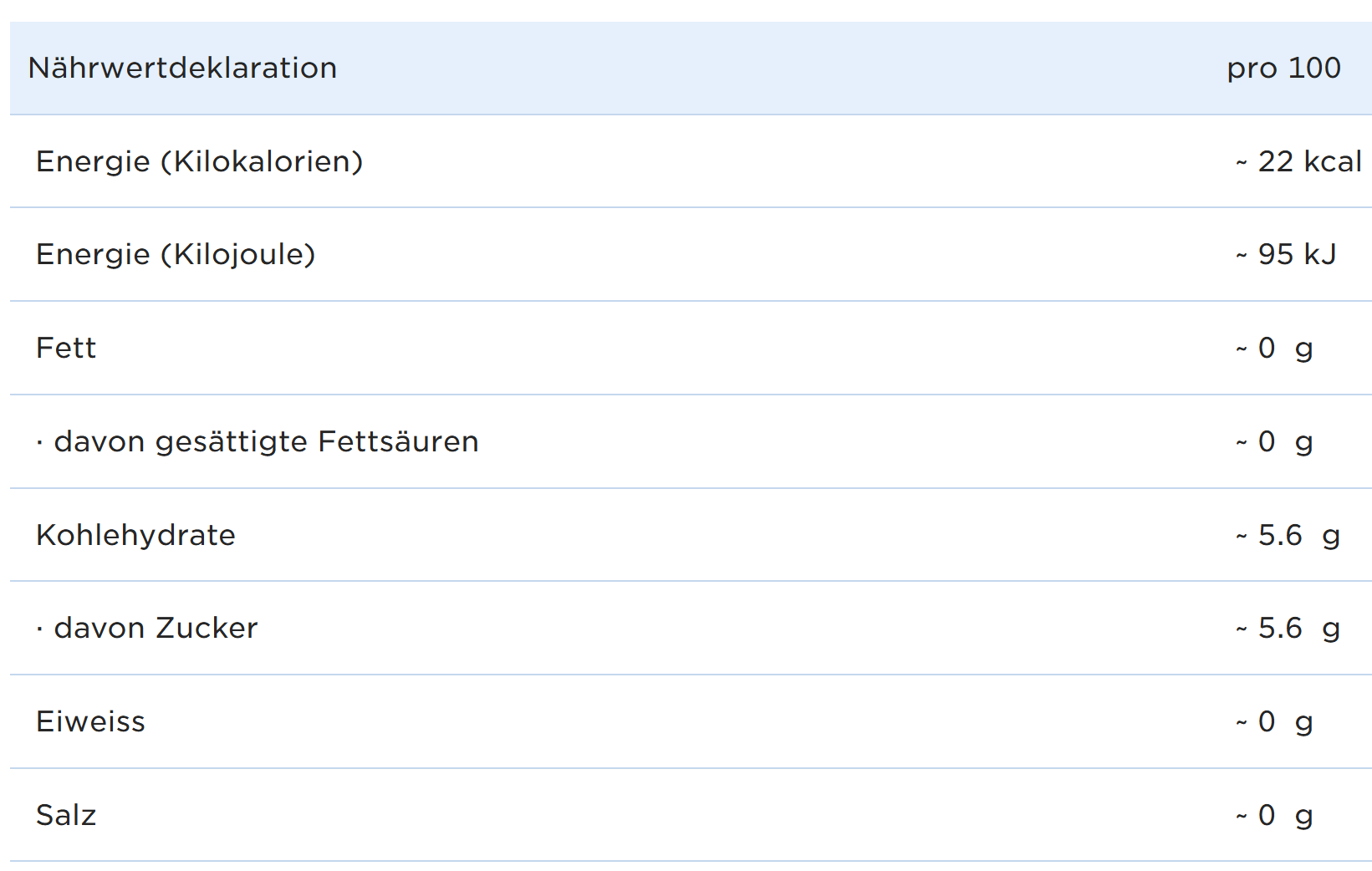Image resolution: width=1372 pixels, height=871 pixels.
Task: Select the Kohlehydrate row label
Action: 135,535
